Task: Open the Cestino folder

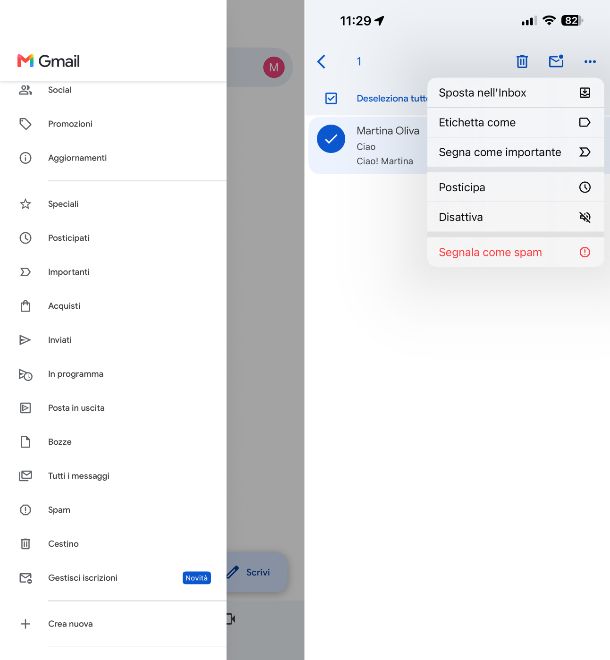Action: coord(113,544)
